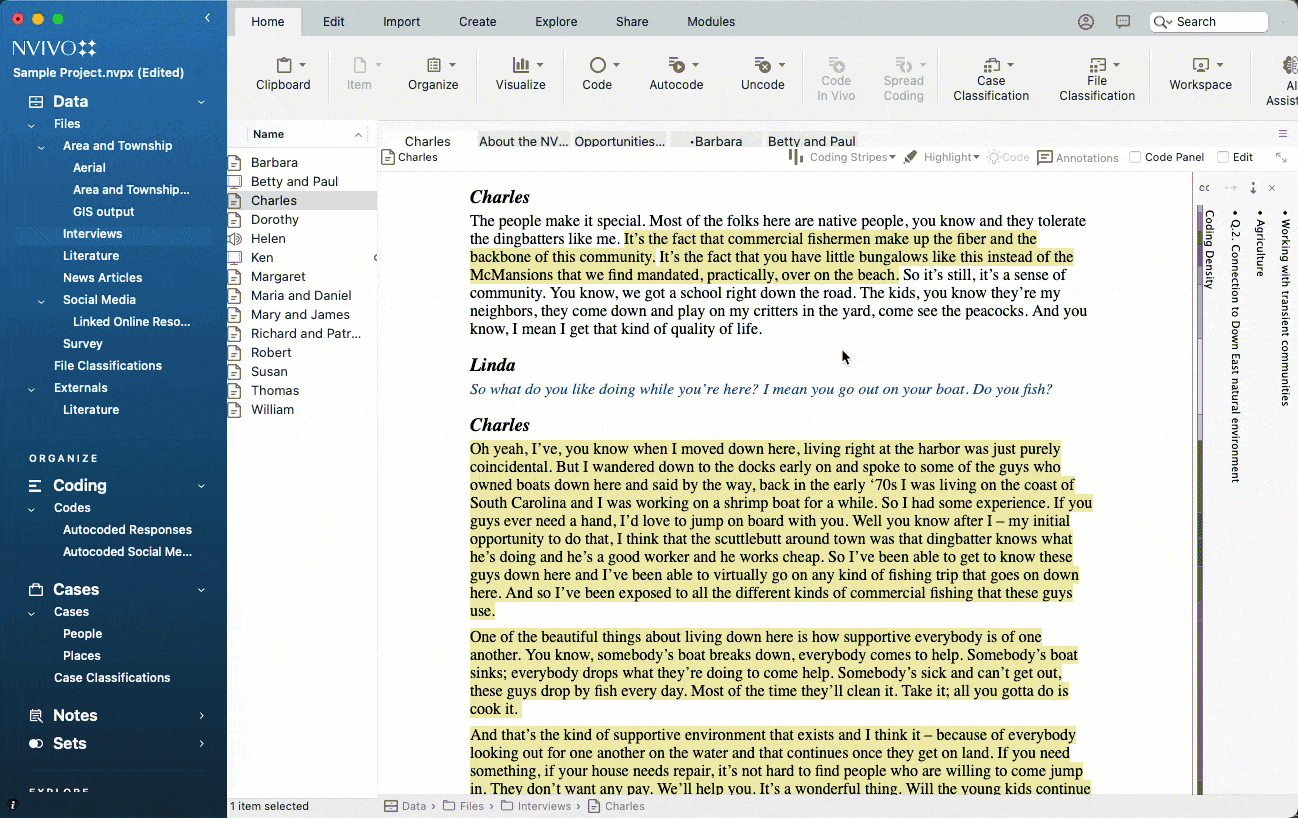Open Autocoded Responses under Codes
This screenshot has height=818, width=1298.
click(127, 529)
